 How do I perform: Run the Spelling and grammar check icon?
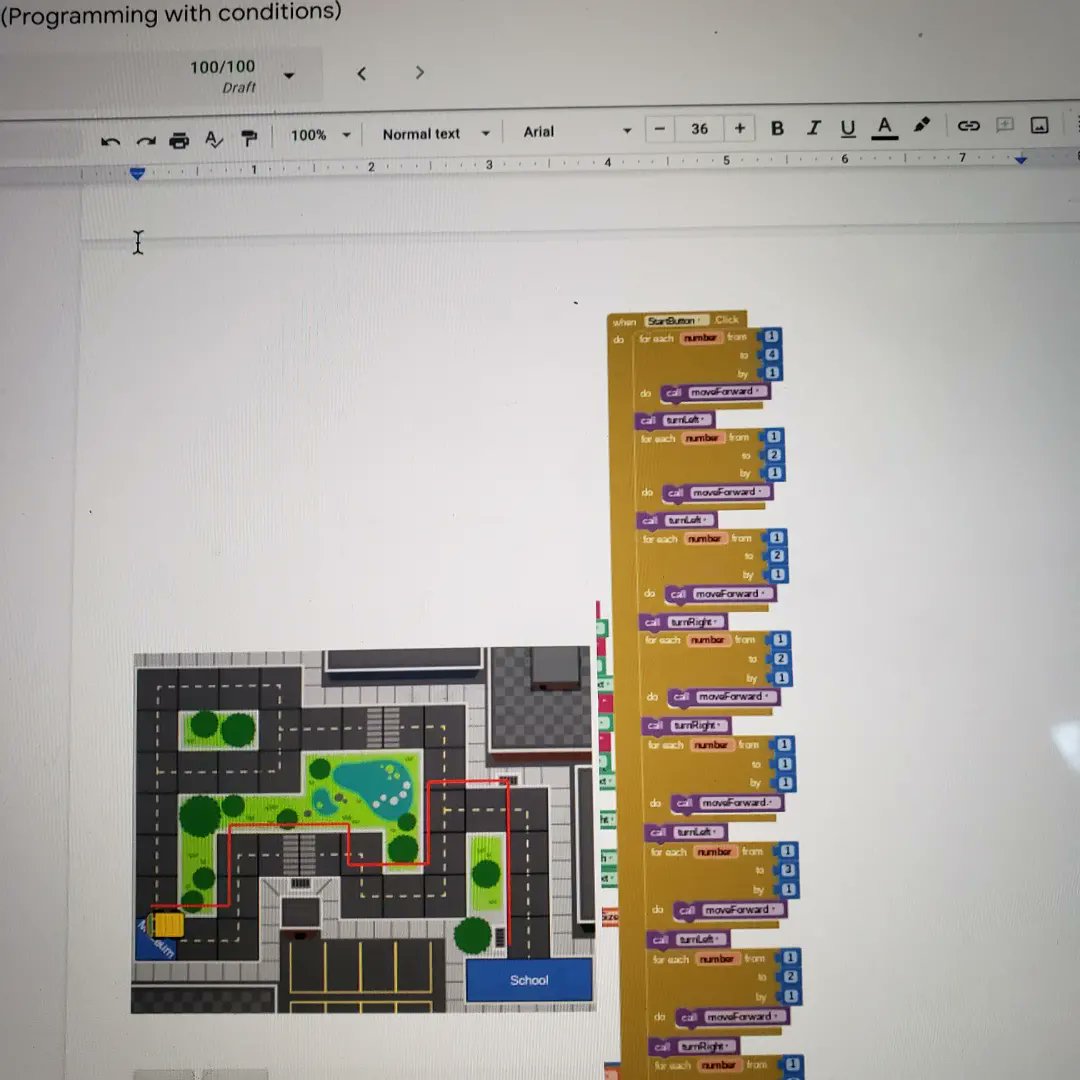(213, 141)
